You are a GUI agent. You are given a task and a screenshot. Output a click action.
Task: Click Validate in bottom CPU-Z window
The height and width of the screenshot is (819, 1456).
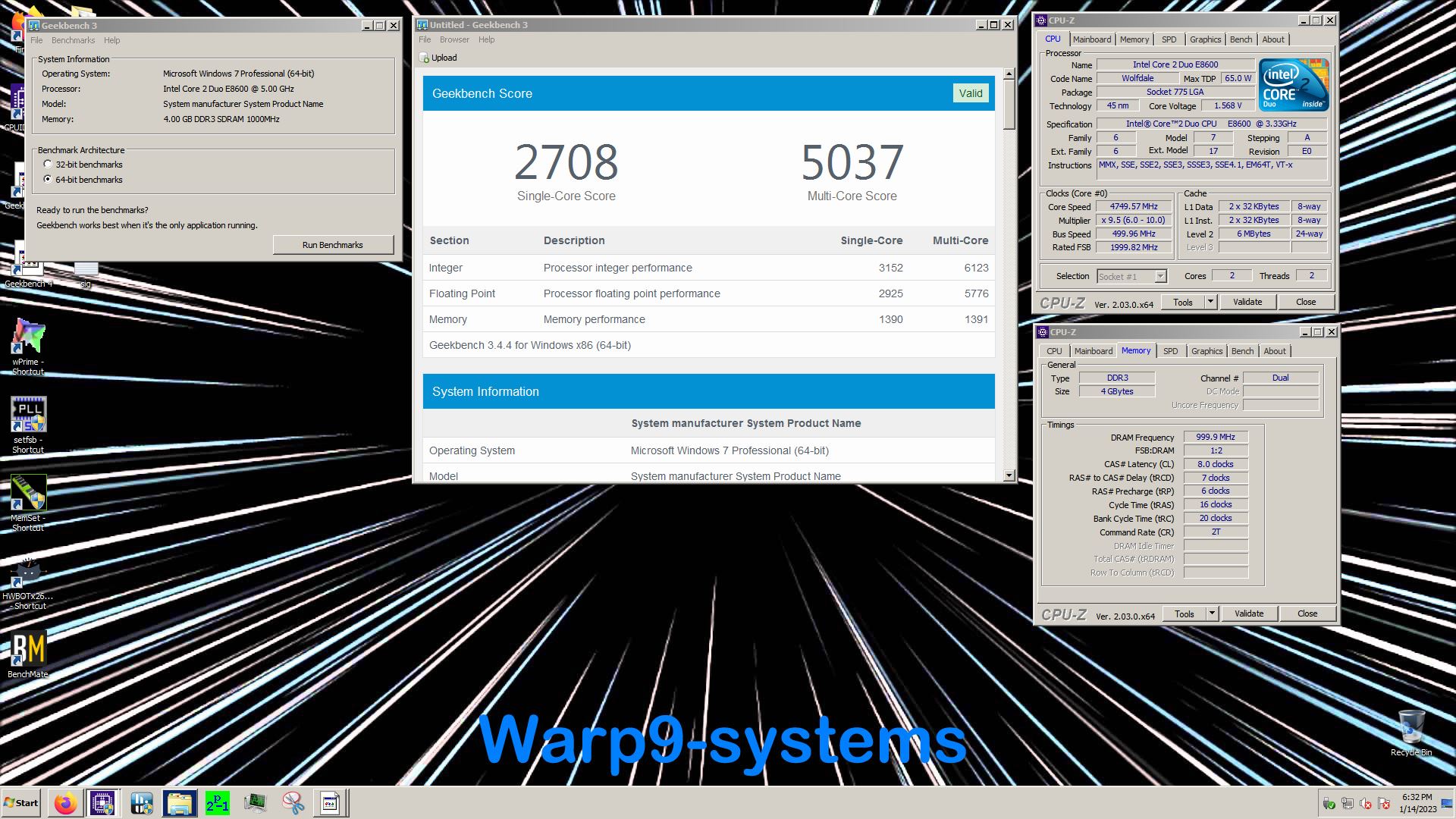coord(1249,613)
